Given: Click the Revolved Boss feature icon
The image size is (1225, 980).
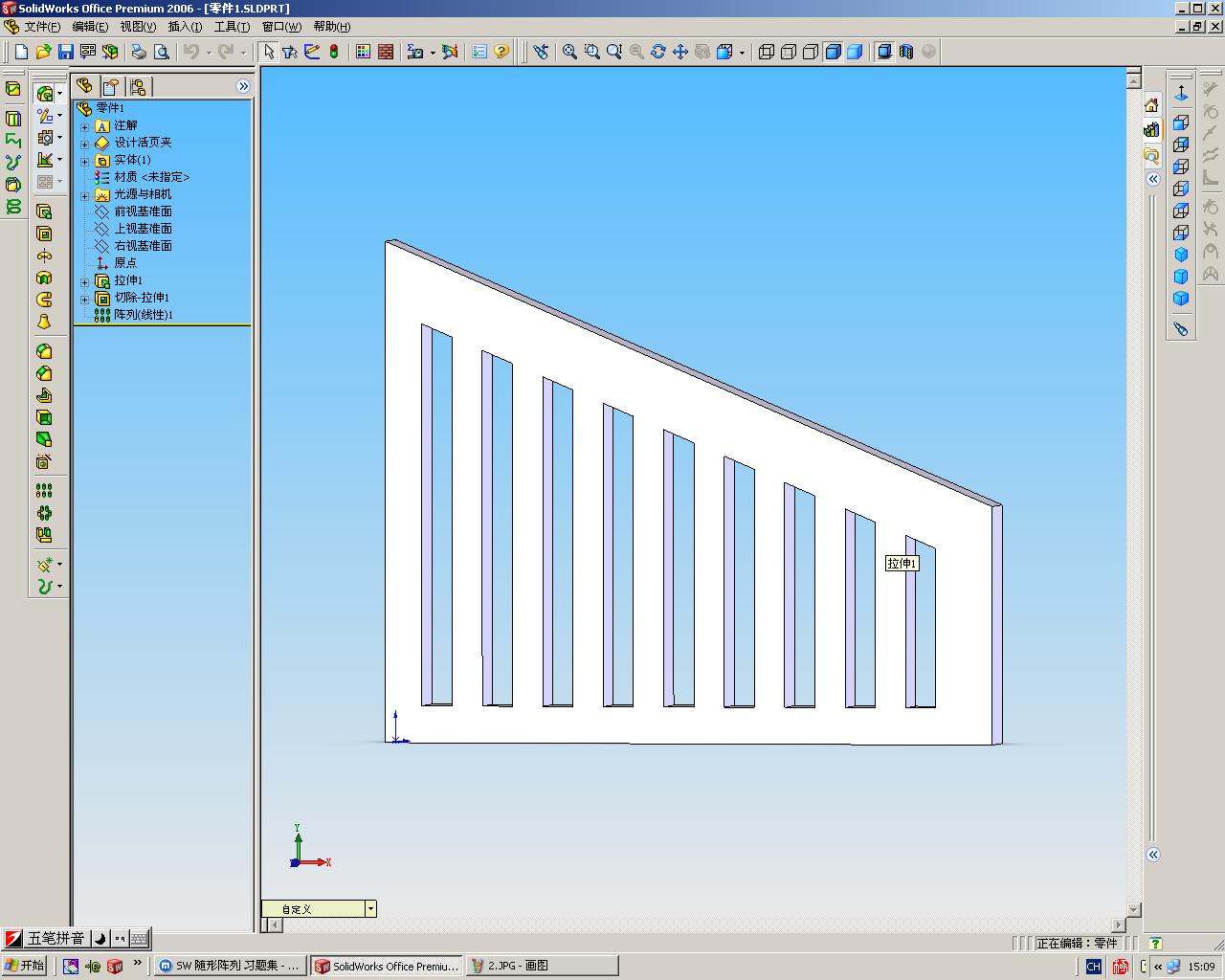Looking at the screenshot, I should (x=44, y=256).
